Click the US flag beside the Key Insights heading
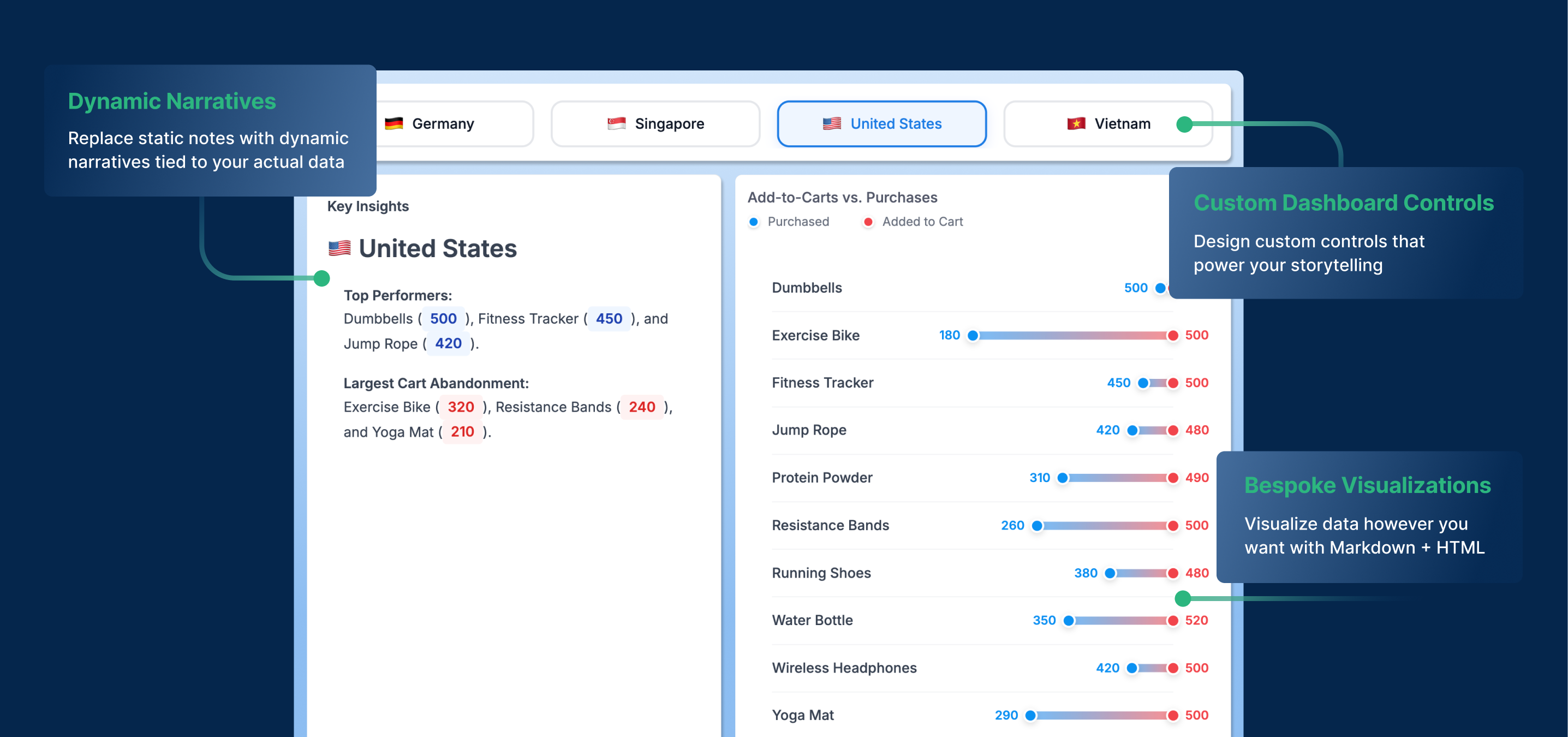This screenshot has height=737, width=1568. tap(338, 248)
